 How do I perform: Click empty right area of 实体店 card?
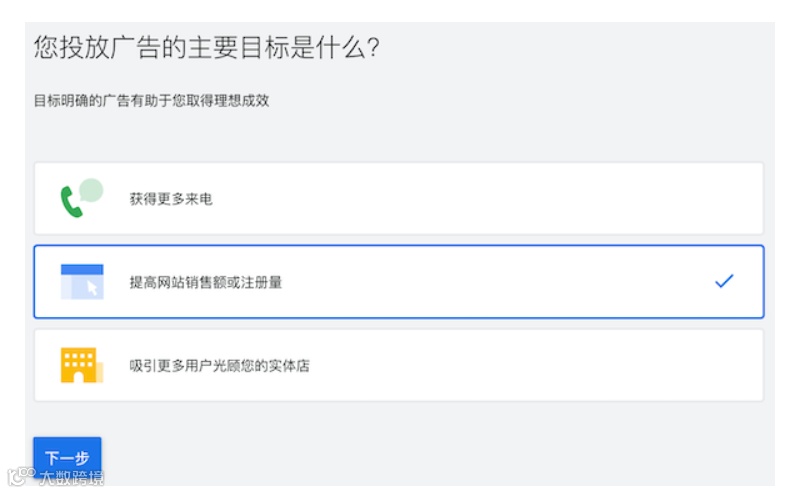(x=600, y=365)
